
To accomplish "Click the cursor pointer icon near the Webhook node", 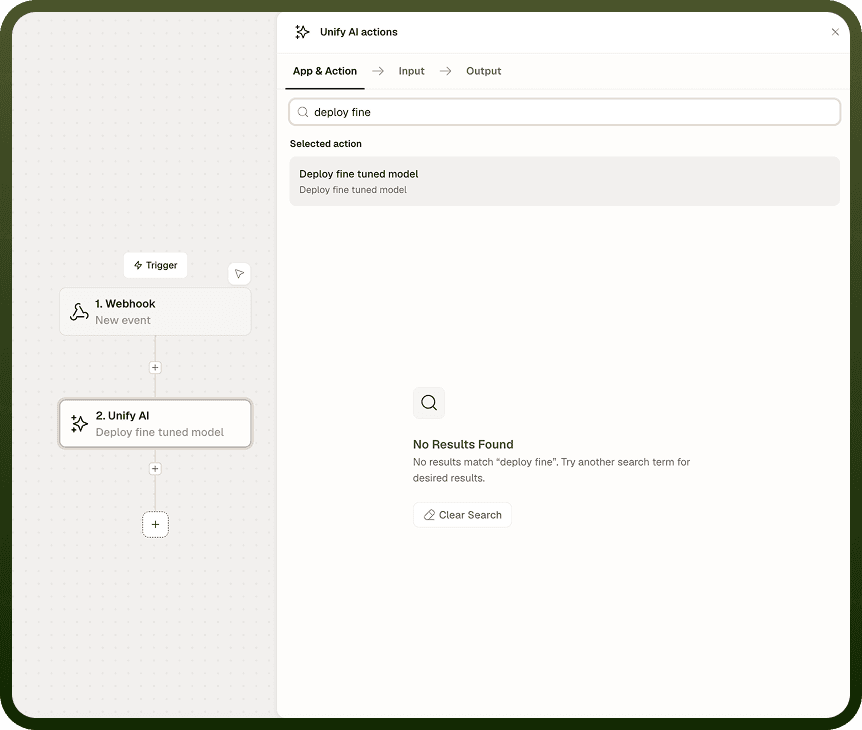I will pos(239,274).
